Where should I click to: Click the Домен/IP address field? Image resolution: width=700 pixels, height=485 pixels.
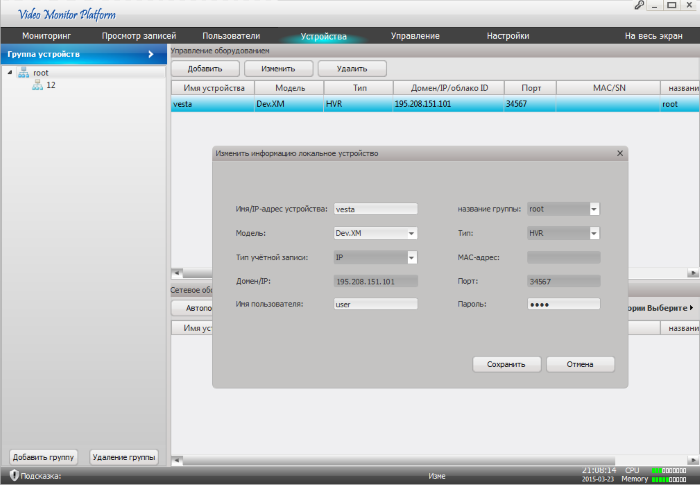point(375,281)
